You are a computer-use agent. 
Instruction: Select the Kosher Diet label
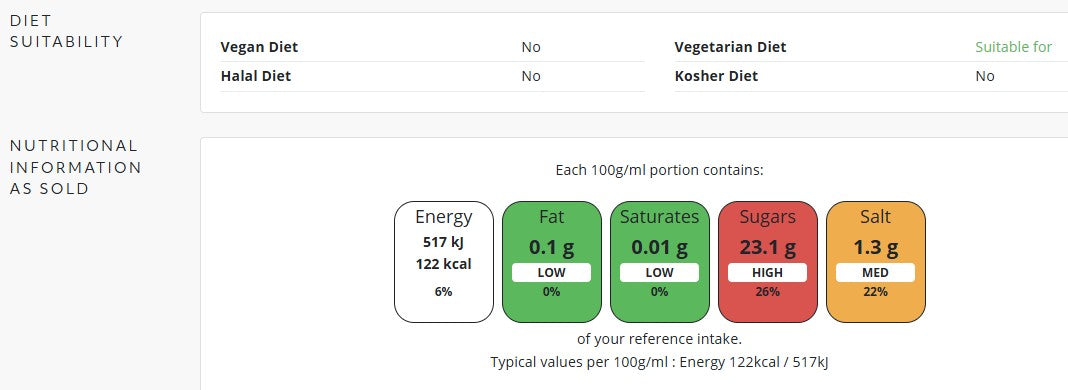pos(716,76)
